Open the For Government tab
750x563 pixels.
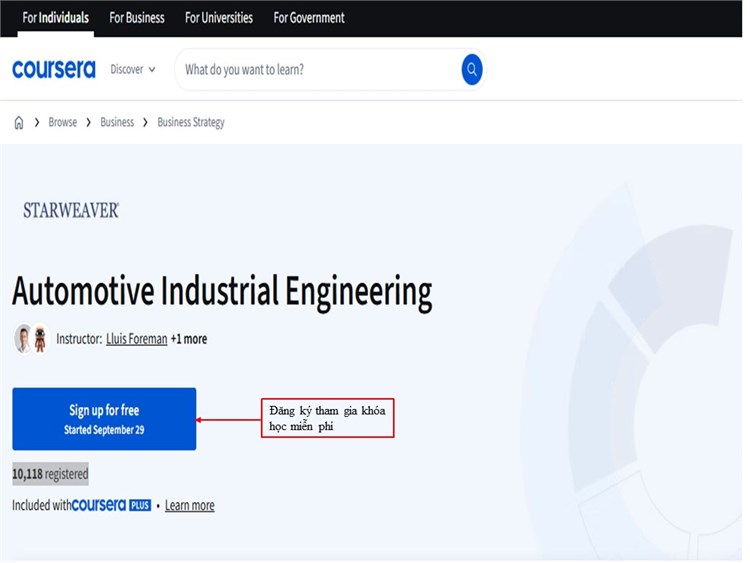(x=309, y=18)
